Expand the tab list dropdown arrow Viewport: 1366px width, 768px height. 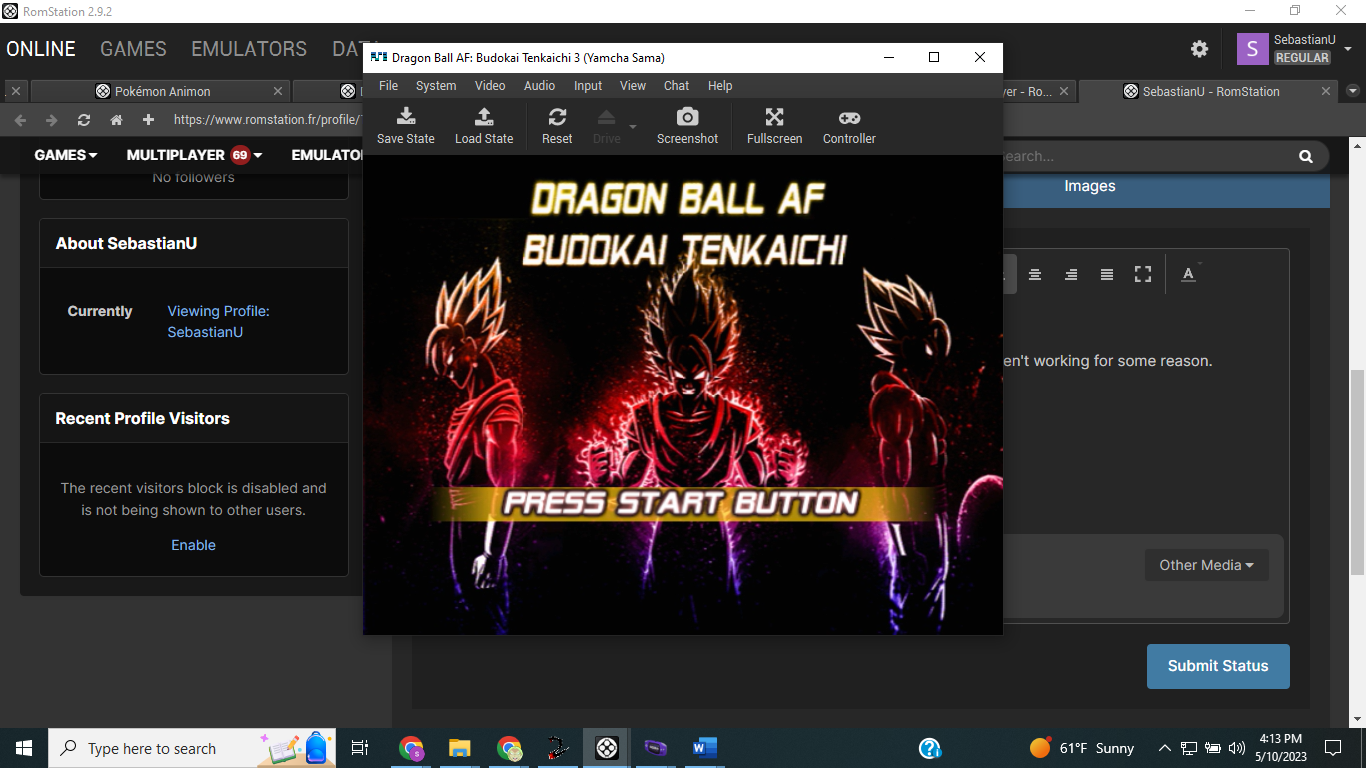[x=1353, y=91]
